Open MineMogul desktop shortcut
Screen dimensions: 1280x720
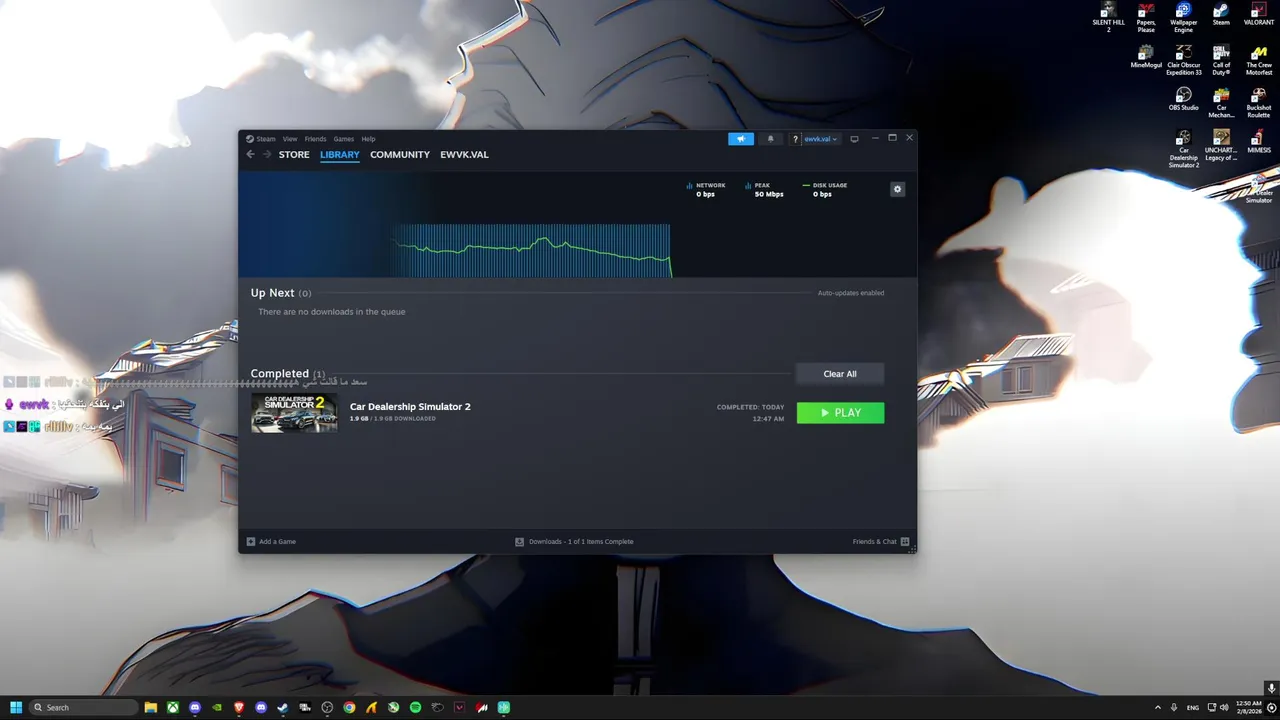(1146, 57)
